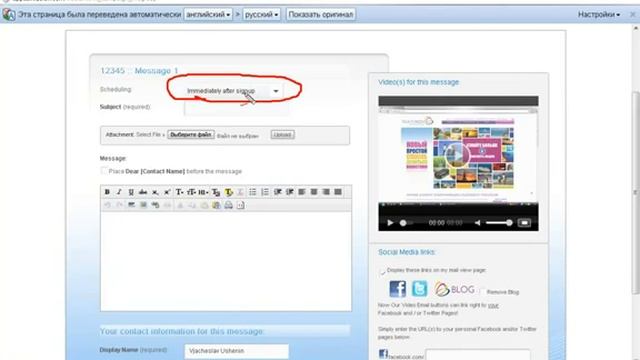Open the heading format dropdown in the editor

[x=203, y=192]
